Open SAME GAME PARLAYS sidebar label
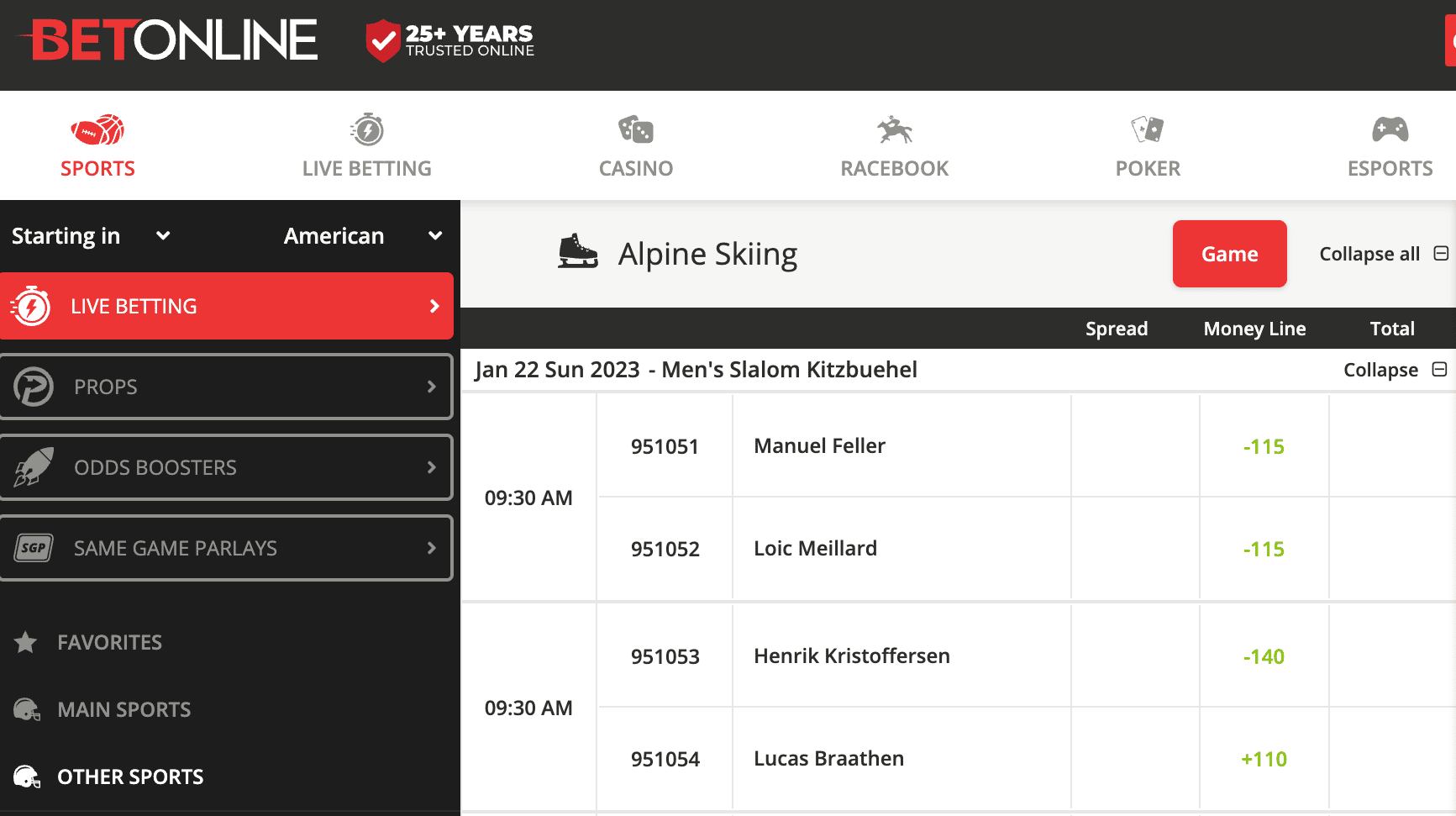 click(x=176, y=548)
